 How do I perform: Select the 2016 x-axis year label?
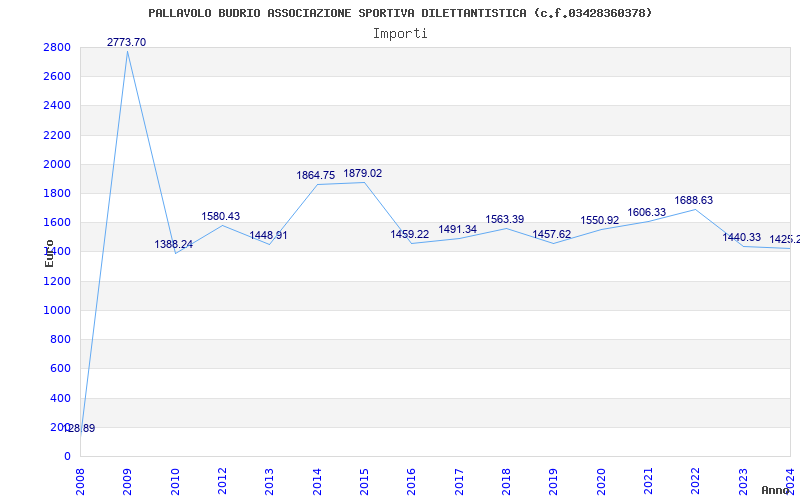(x=412, y=482)
